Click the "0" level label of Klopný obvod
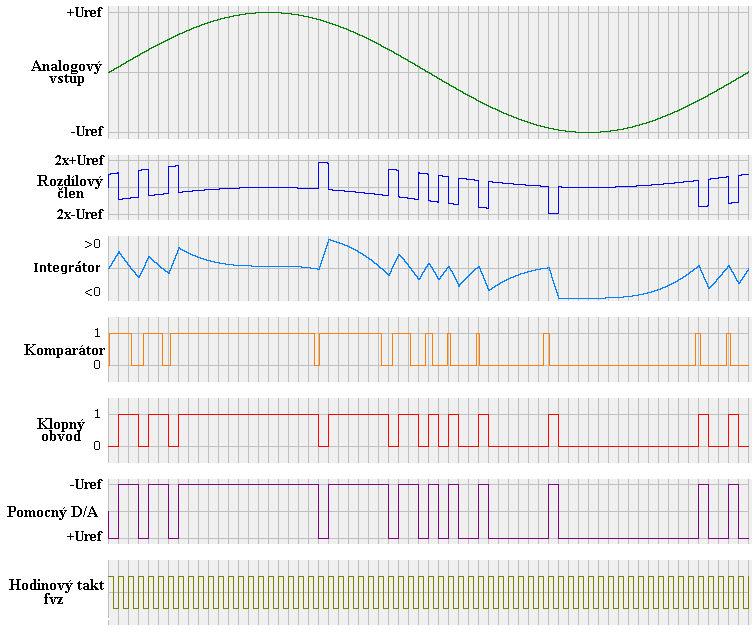 [x=97, y=446]
